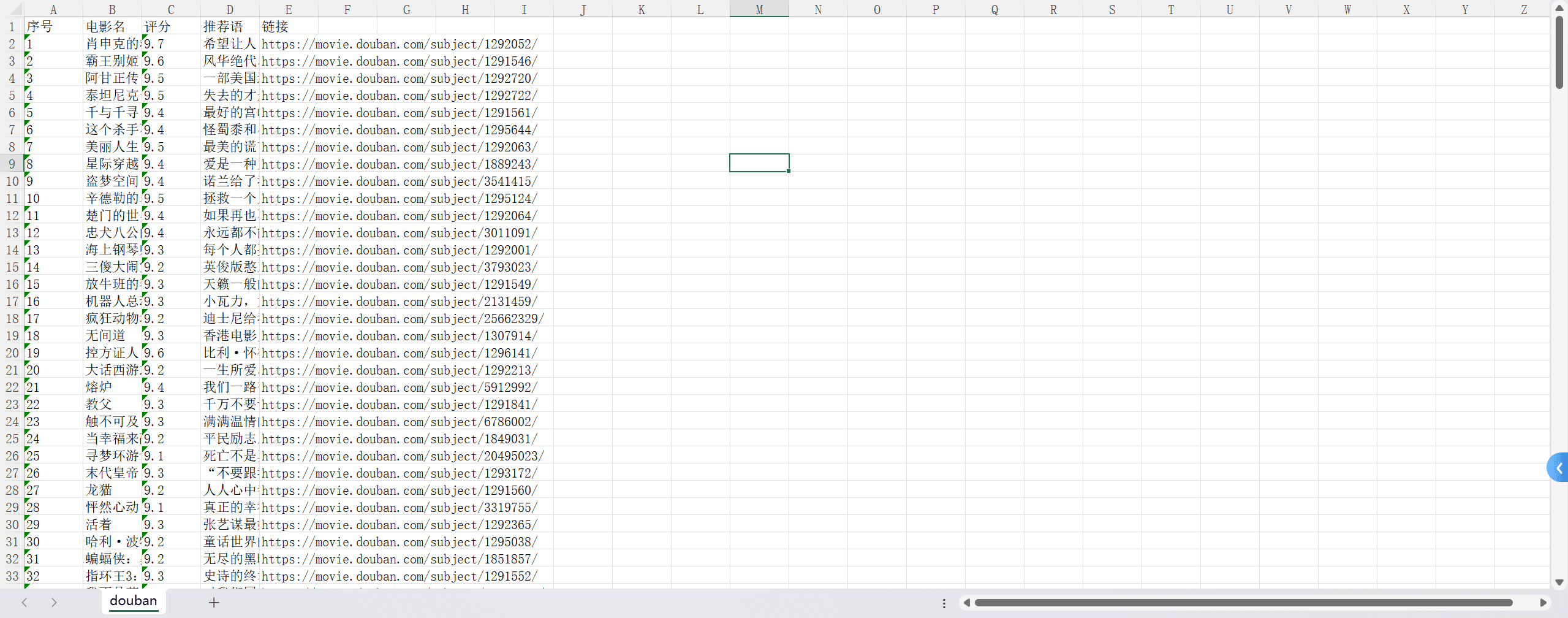Click the link ending 1292052/

click(x=400, y=44)
